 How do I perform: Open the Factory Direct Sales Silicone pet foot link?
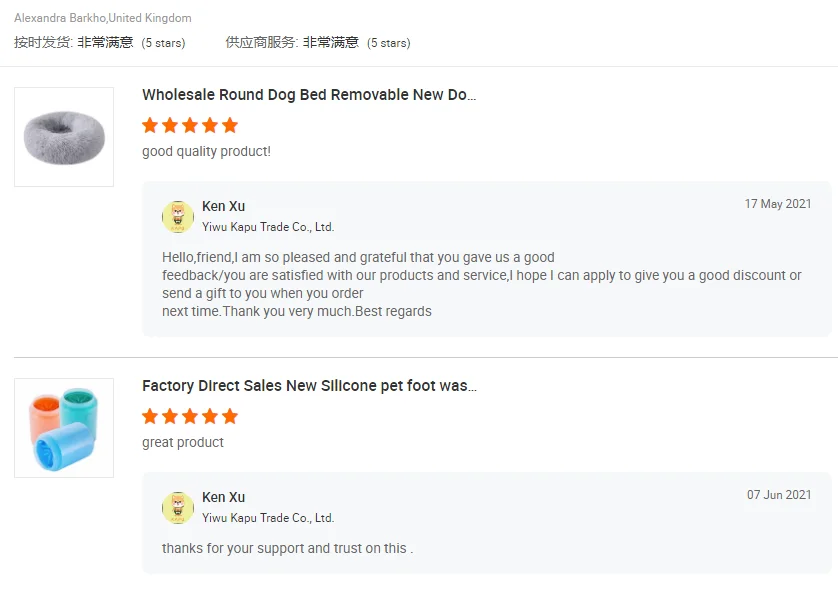tap(309, 386)
